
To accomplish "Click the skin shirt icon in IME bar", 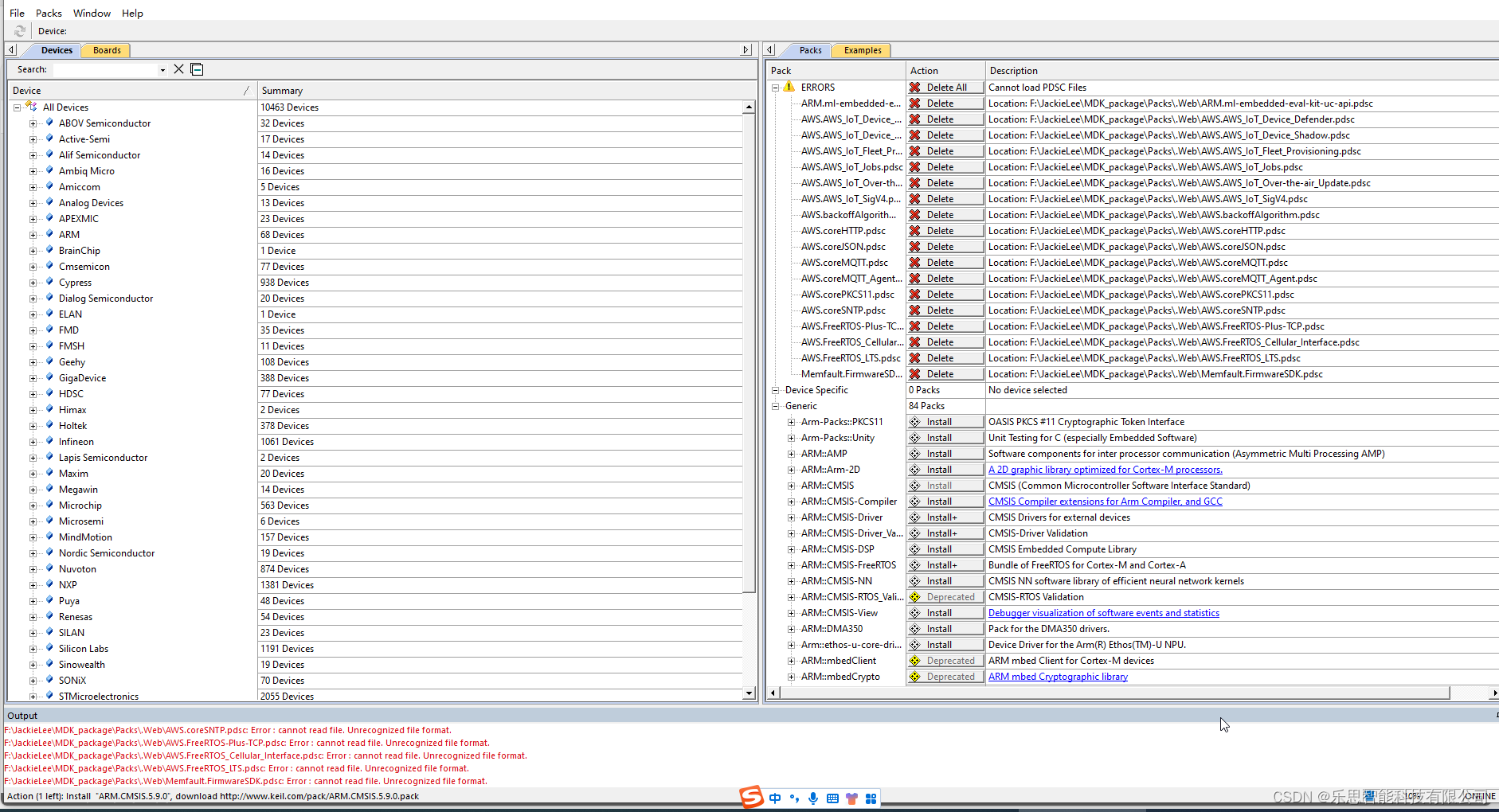I will click(x=851, y=798).
